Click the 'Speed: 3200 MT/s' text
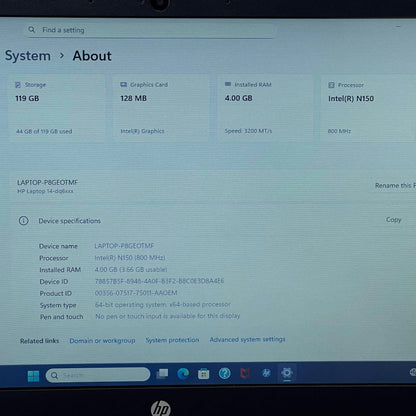 [248, 131]
